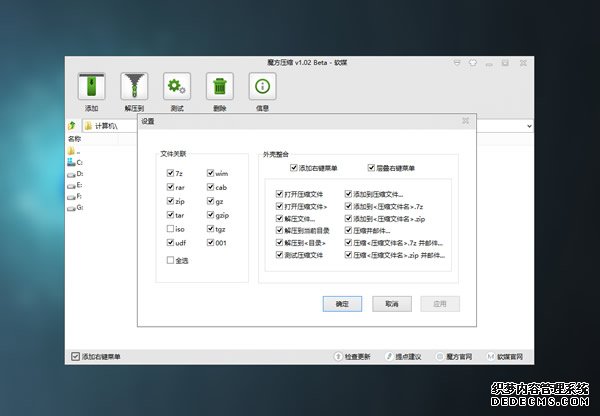This screenshot has height=416, width=600.
Task: Toggle 压缩<压缩文件名>.zip 并邮件 checkbox
Action: point(348,255)
